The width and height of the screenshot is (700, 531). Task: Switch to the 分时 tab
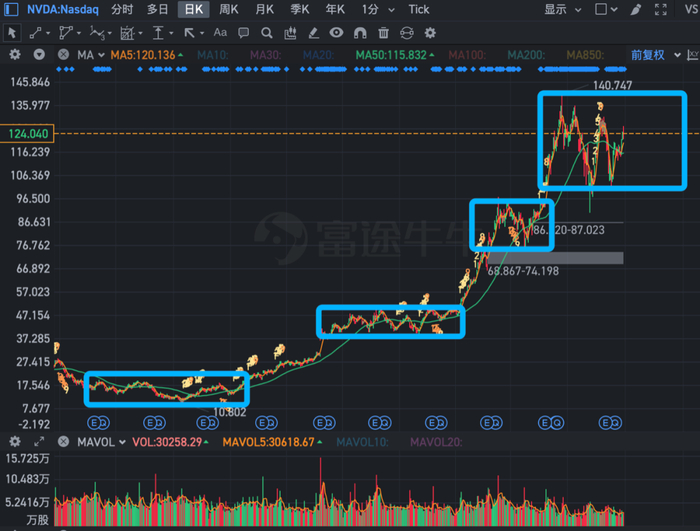pyautogui.click(x=122, y=9)
